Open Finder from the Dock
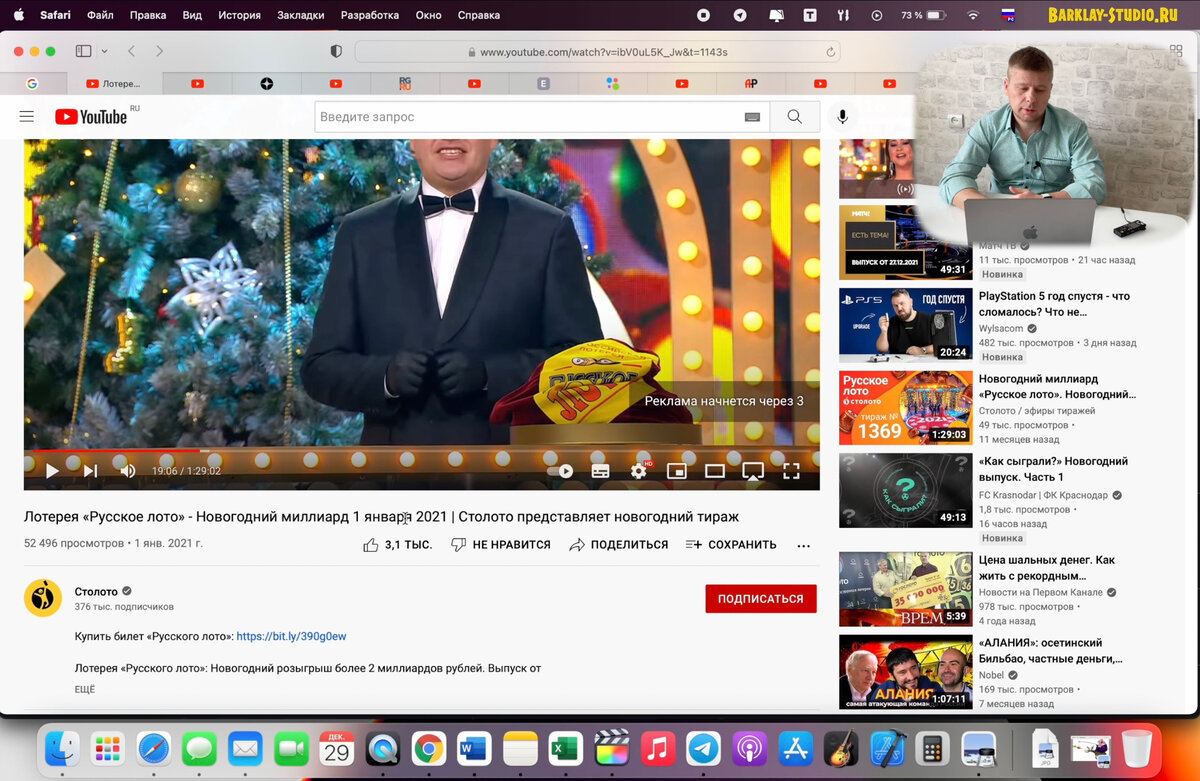This screenshot has height=781, width=1200. (63, 748)
